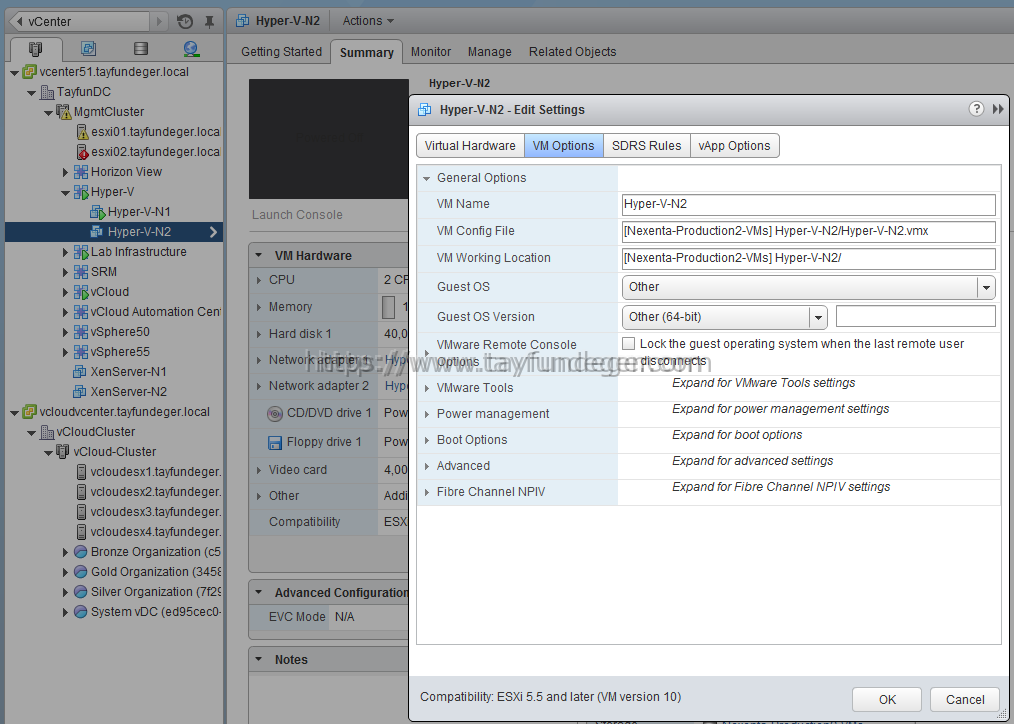Confirm settings with OK button

(x=887, y=699)
